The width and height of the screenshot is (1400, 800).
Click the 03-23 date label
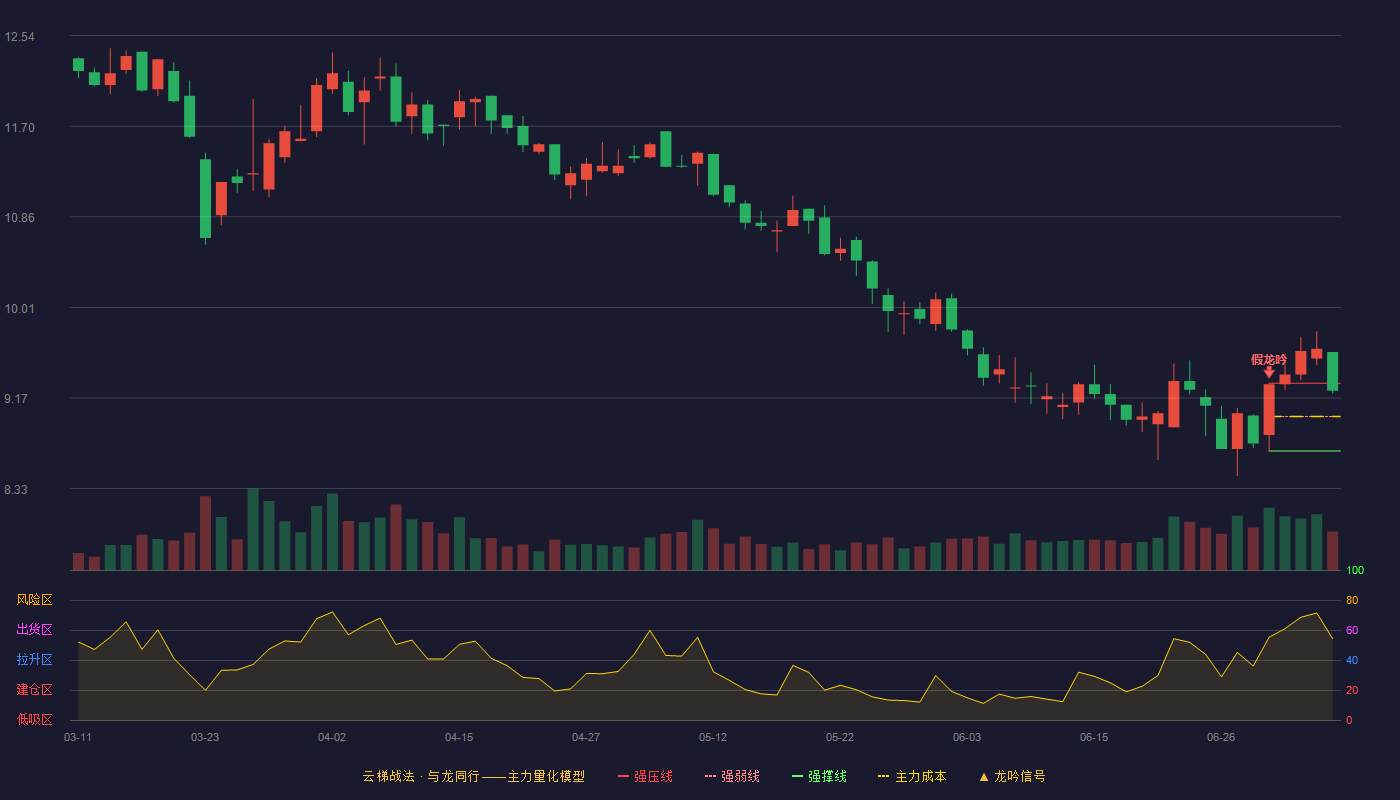click(x=205, y=737)
